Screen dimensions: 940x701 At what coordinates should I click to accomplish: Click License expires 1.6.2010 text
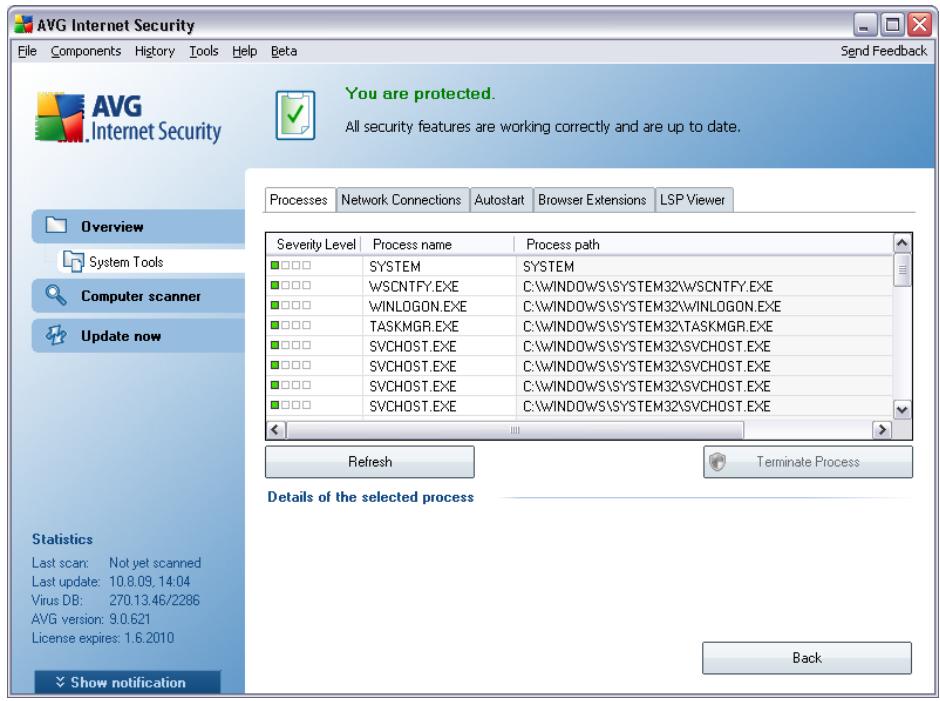pos(103,637)
